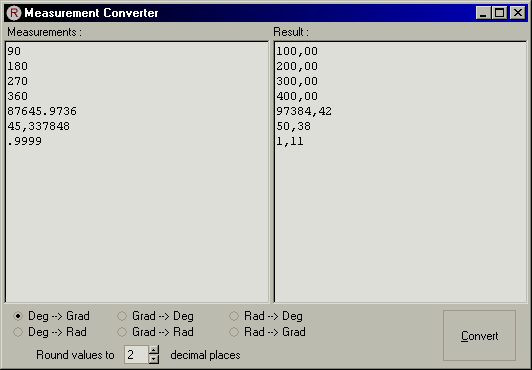The height and width of the screenshot is (370, 532).
Task: Click measurement line 45,337848
Action: pos(39,126)
